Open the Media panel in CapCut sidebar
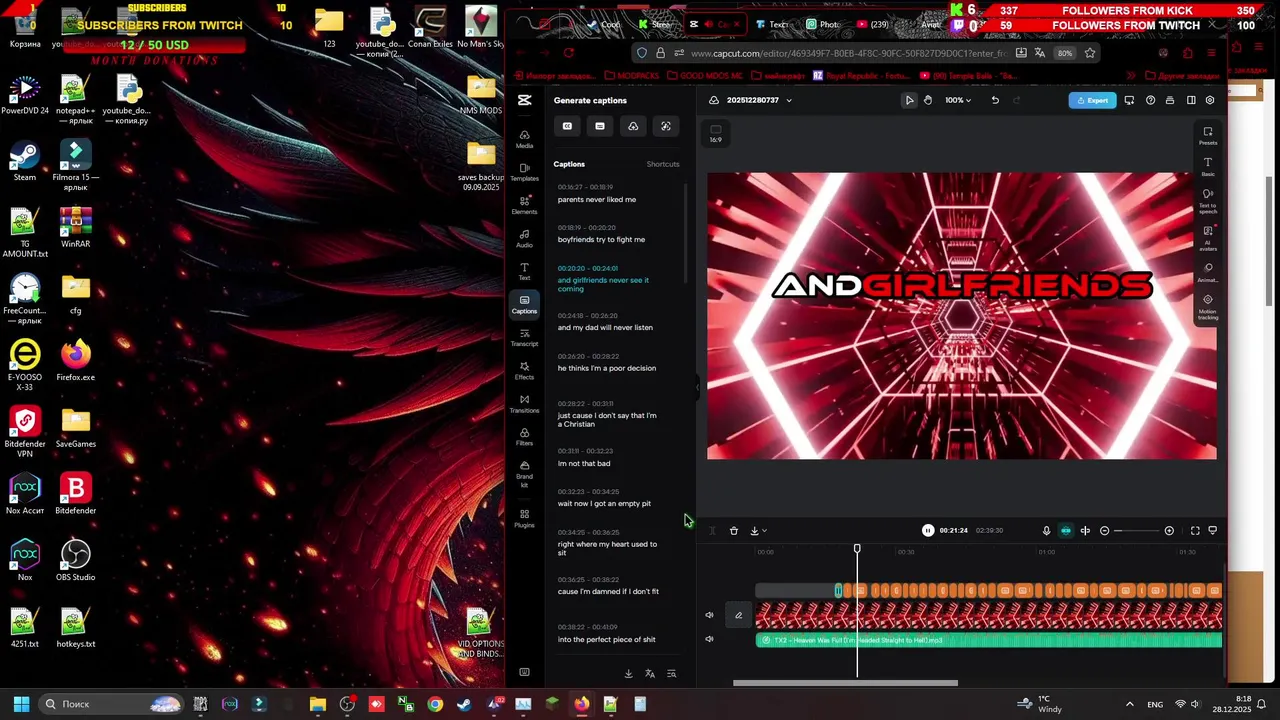1280x720 pixels. tap(524, 139)
